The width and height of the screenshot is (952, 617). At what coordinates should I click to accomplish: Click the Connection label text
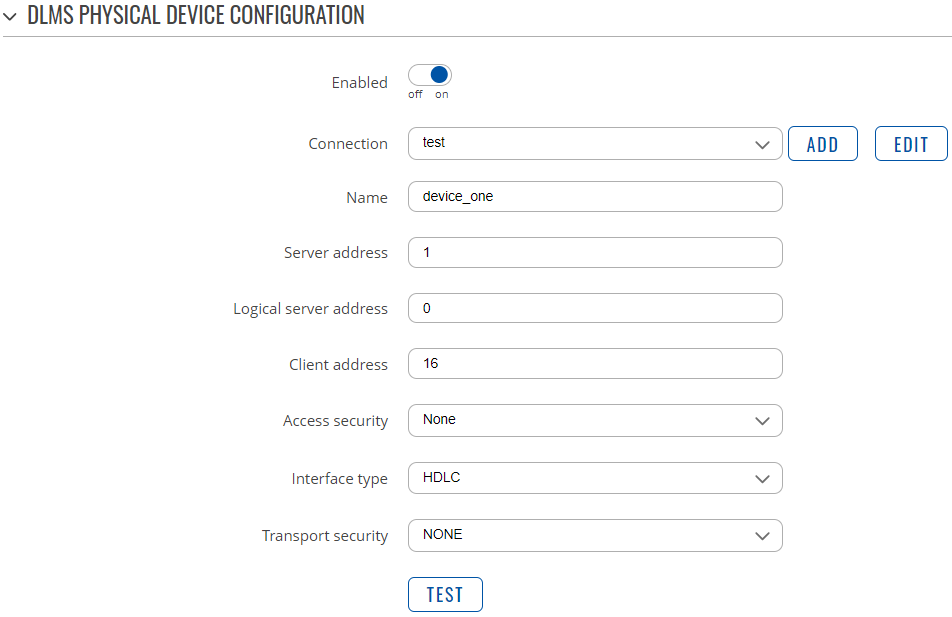(347, 144)
